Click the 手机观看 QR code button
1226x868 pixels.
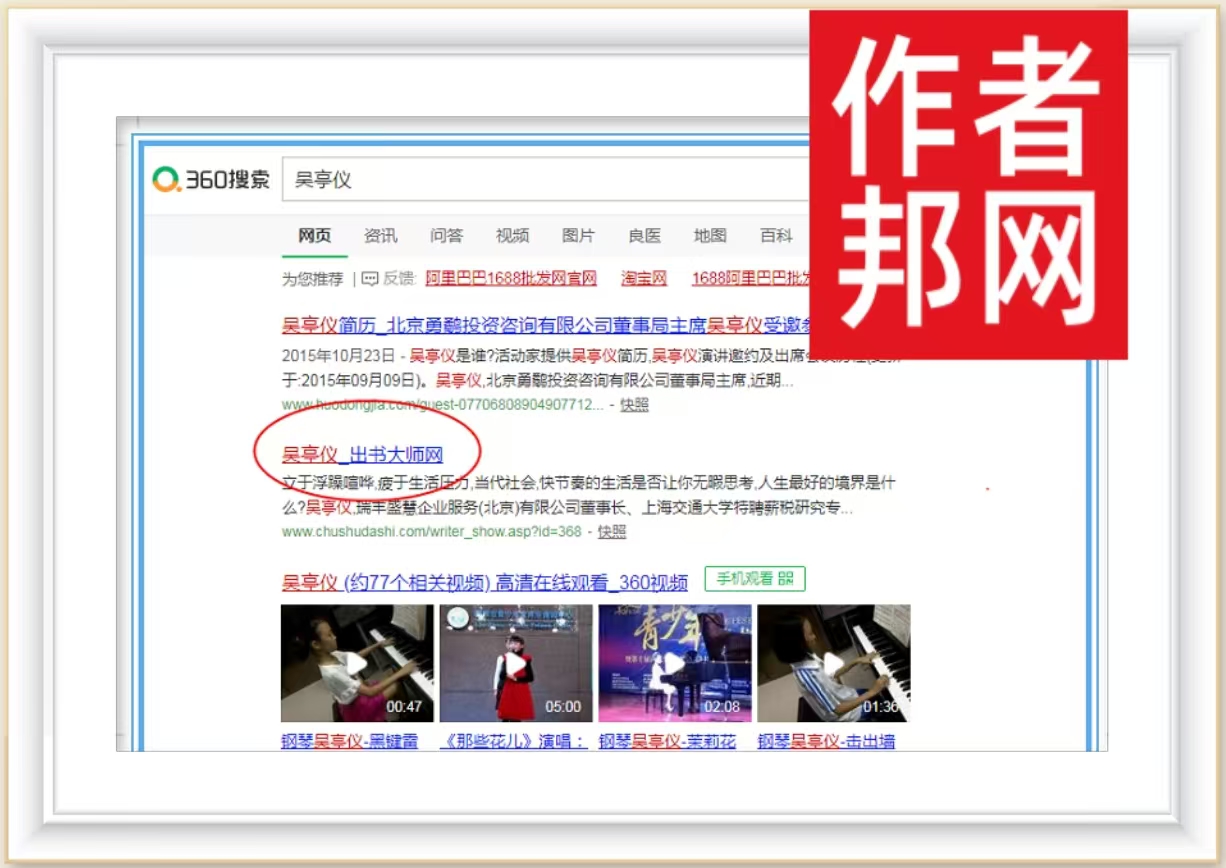[x=754, y=579]
